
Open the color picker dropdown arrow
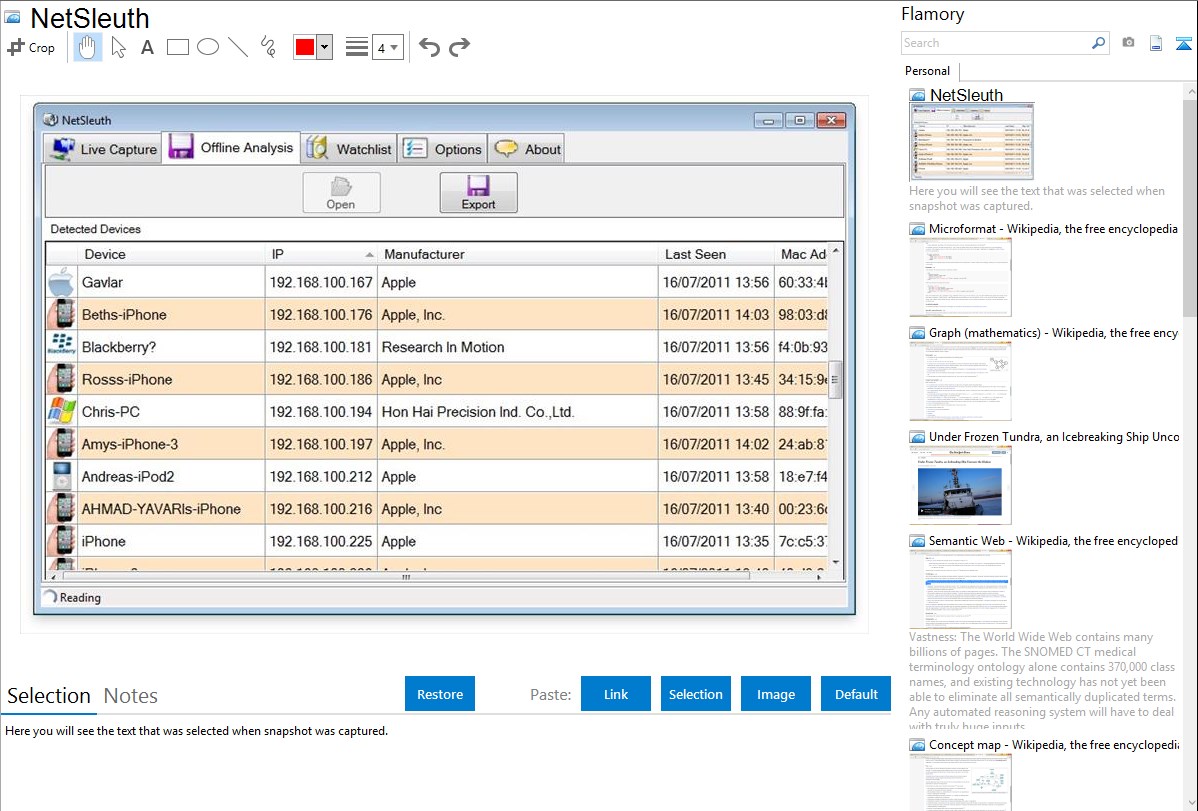point(324,47)
